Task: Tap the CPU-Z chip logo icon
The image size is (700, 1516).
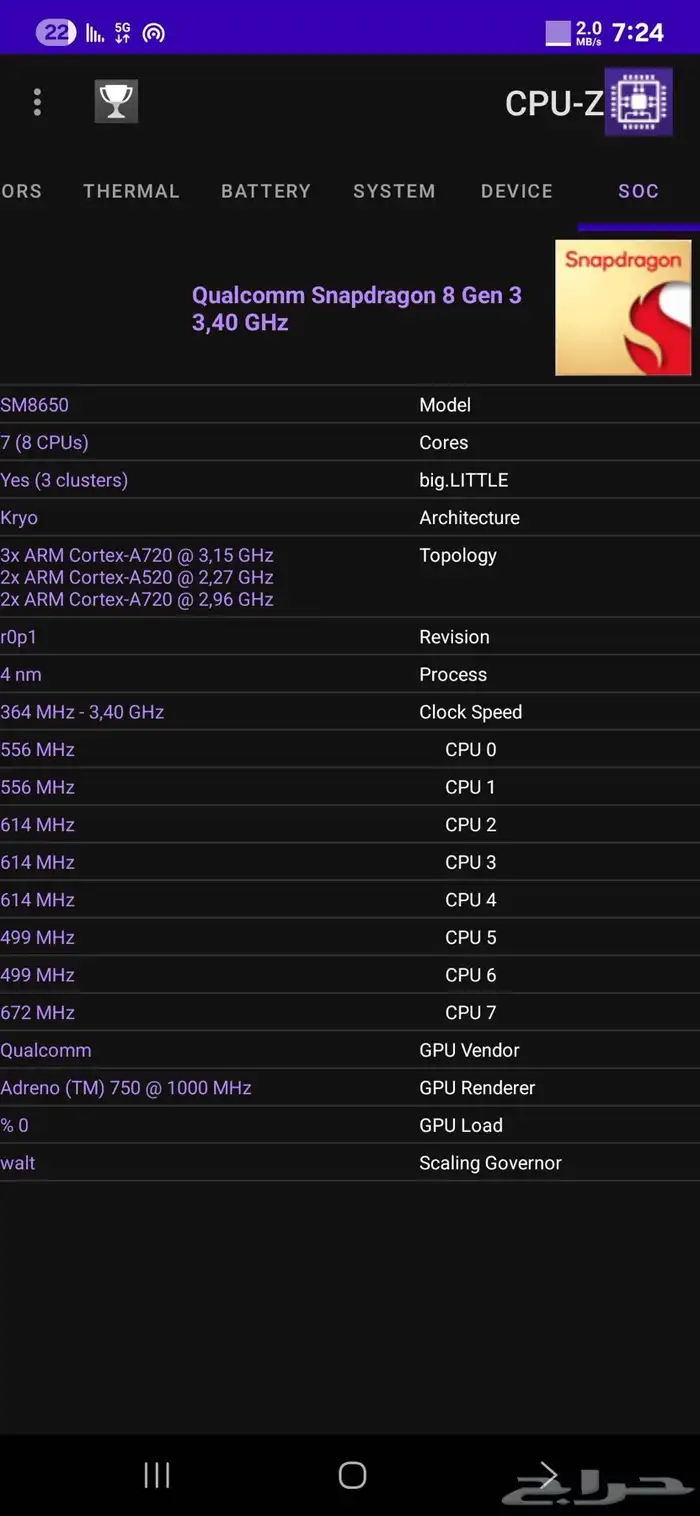Action: pyautogui.click(x=638, y=102)
